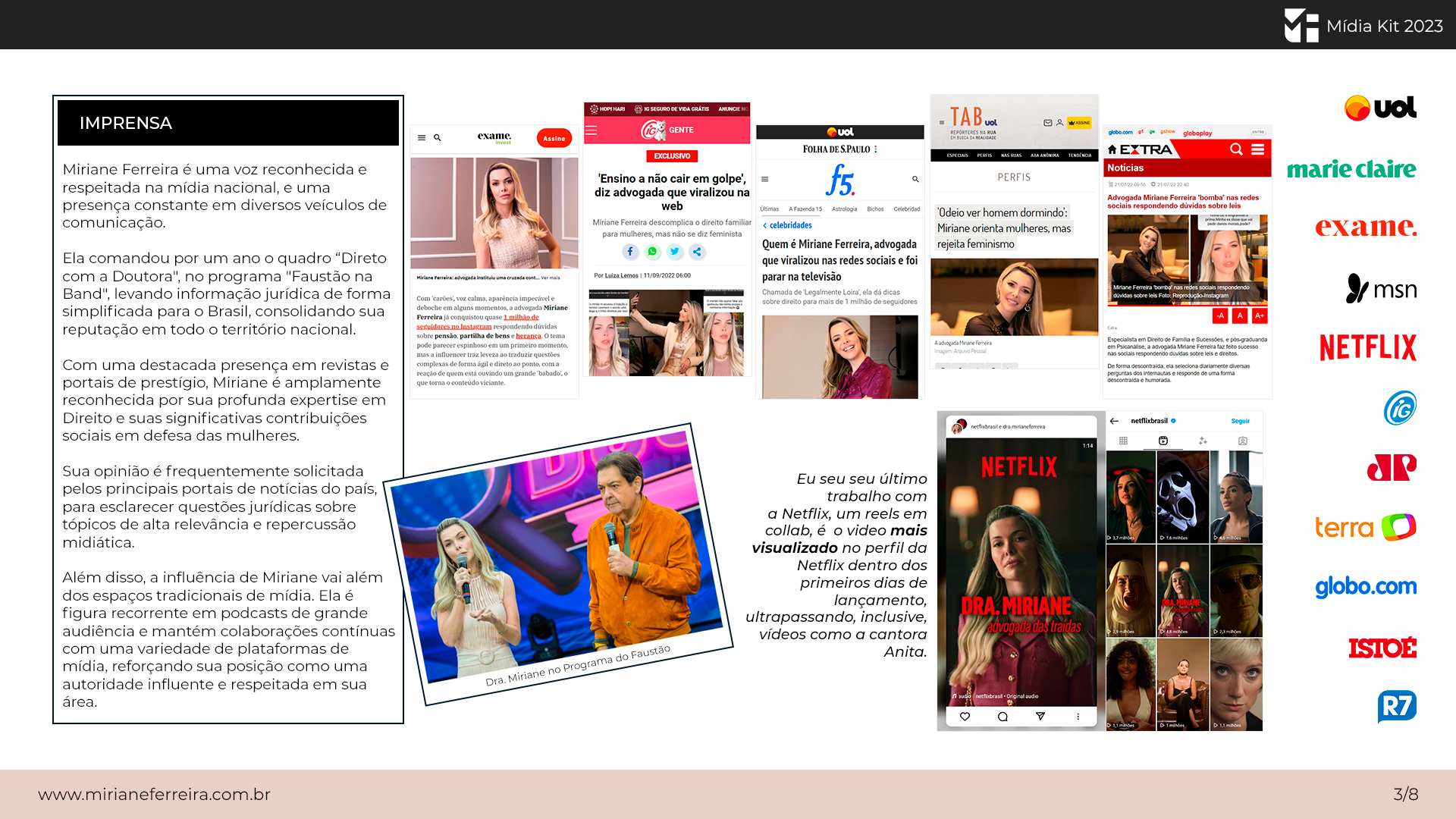Share the iG article on Facebook
This screenshot has width=1456, height=819.
[630, 252]
